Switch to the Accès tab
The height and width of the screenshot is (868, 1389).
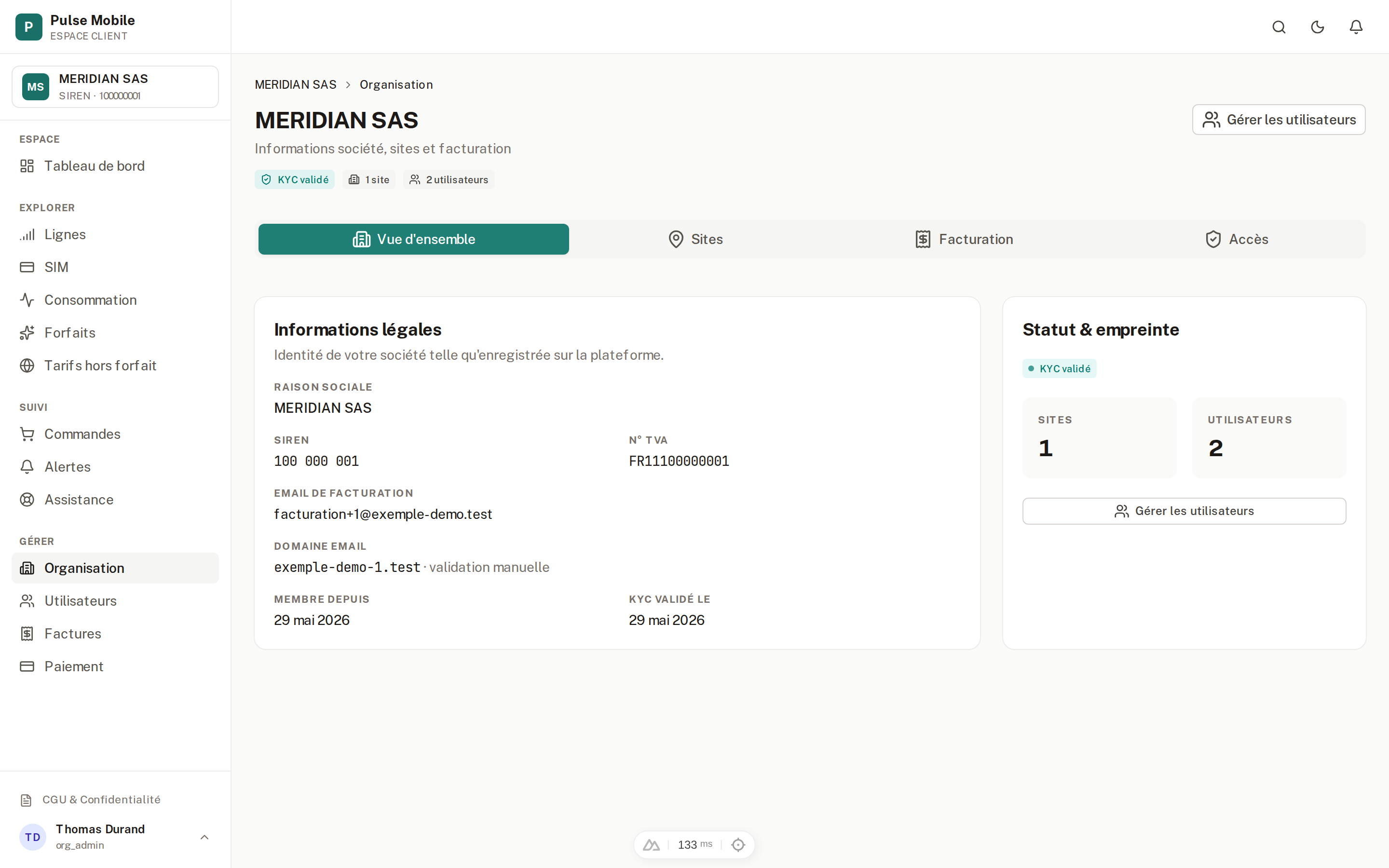pyautogui.click(x=1236, y=239)
